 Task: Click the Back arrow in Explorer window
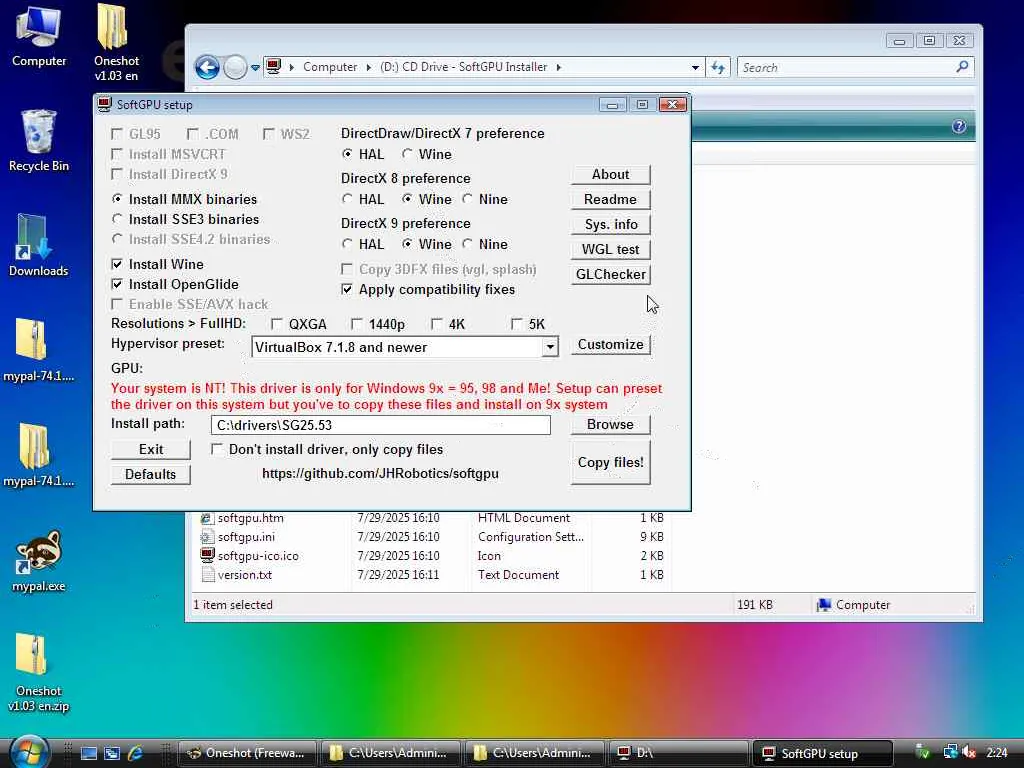point(207,67)
